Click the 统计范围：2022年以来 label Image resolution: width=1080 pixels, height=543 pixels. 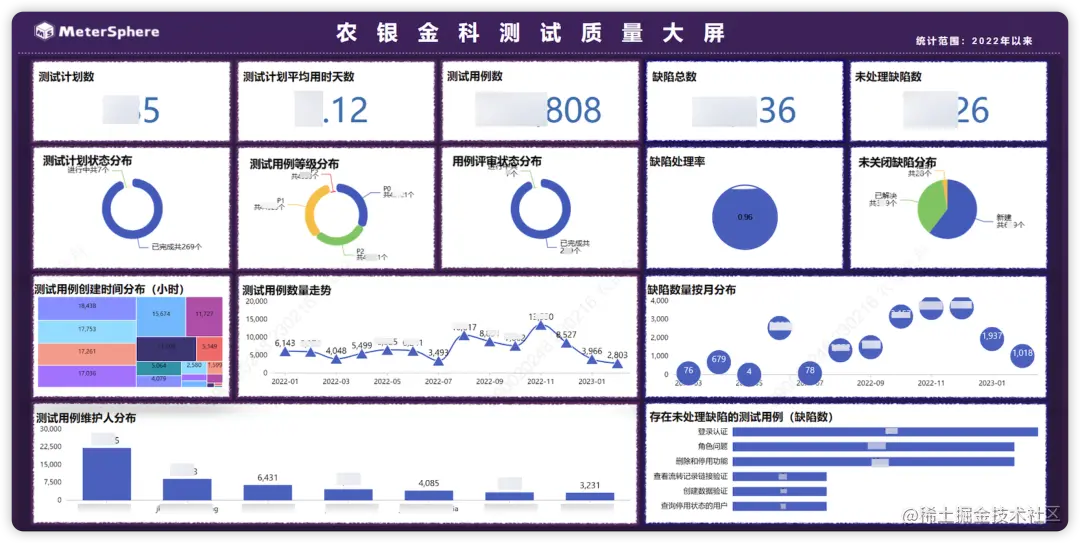975,41
